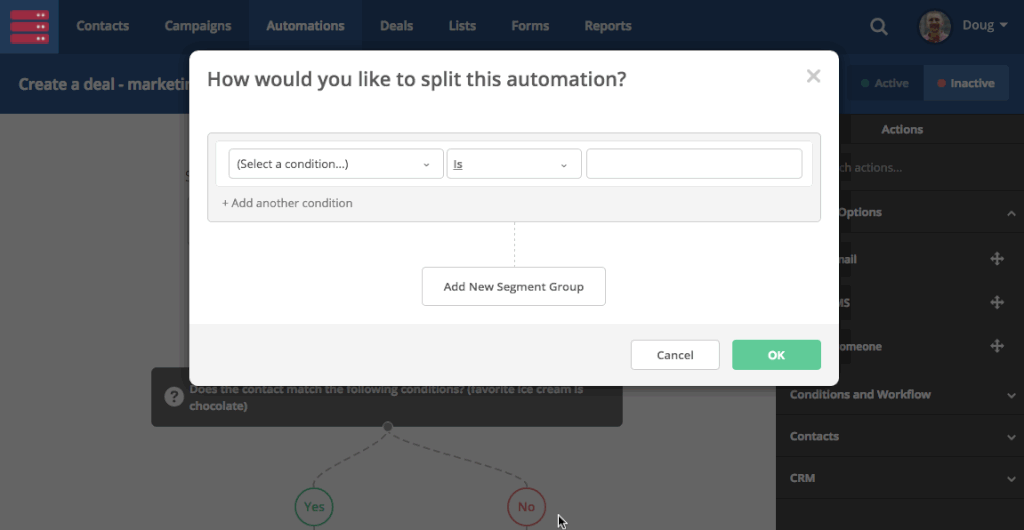1024x530 pixels.
Task: Click the No branch circle
Action: click(526, 507)
